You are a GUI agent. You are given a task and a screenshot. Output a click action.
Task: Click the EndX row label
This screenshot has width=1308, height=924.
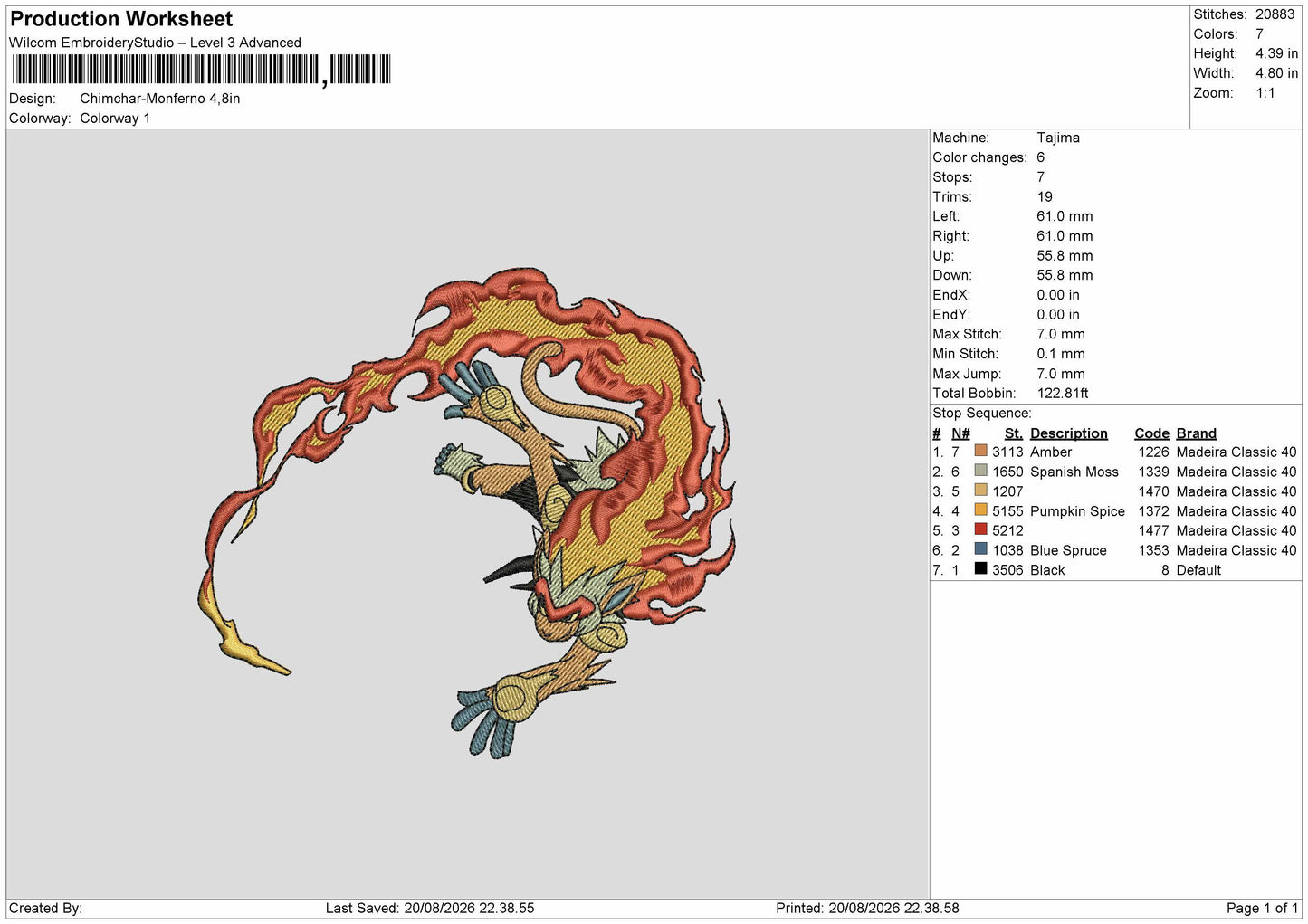point(951,295)
